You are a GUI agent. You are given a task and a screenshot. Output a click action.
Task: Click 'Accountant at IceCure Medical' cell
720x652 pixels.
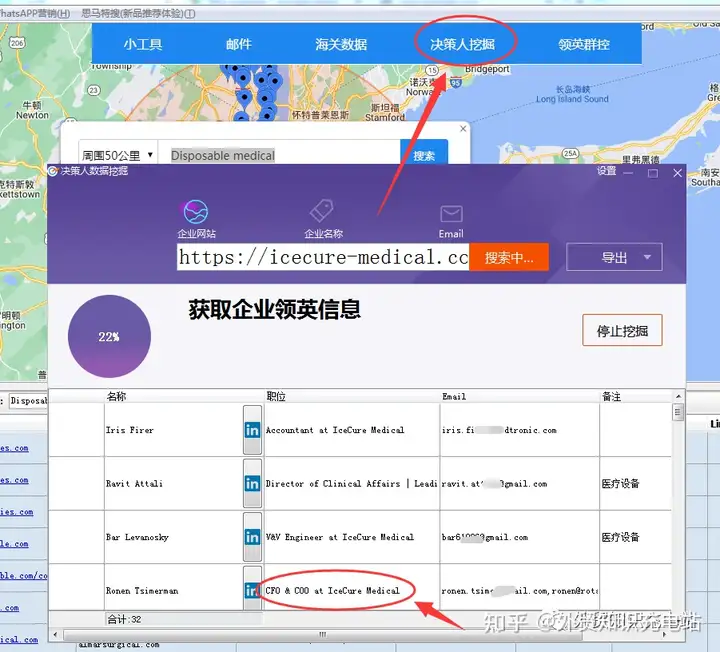(x=352, y=430)
